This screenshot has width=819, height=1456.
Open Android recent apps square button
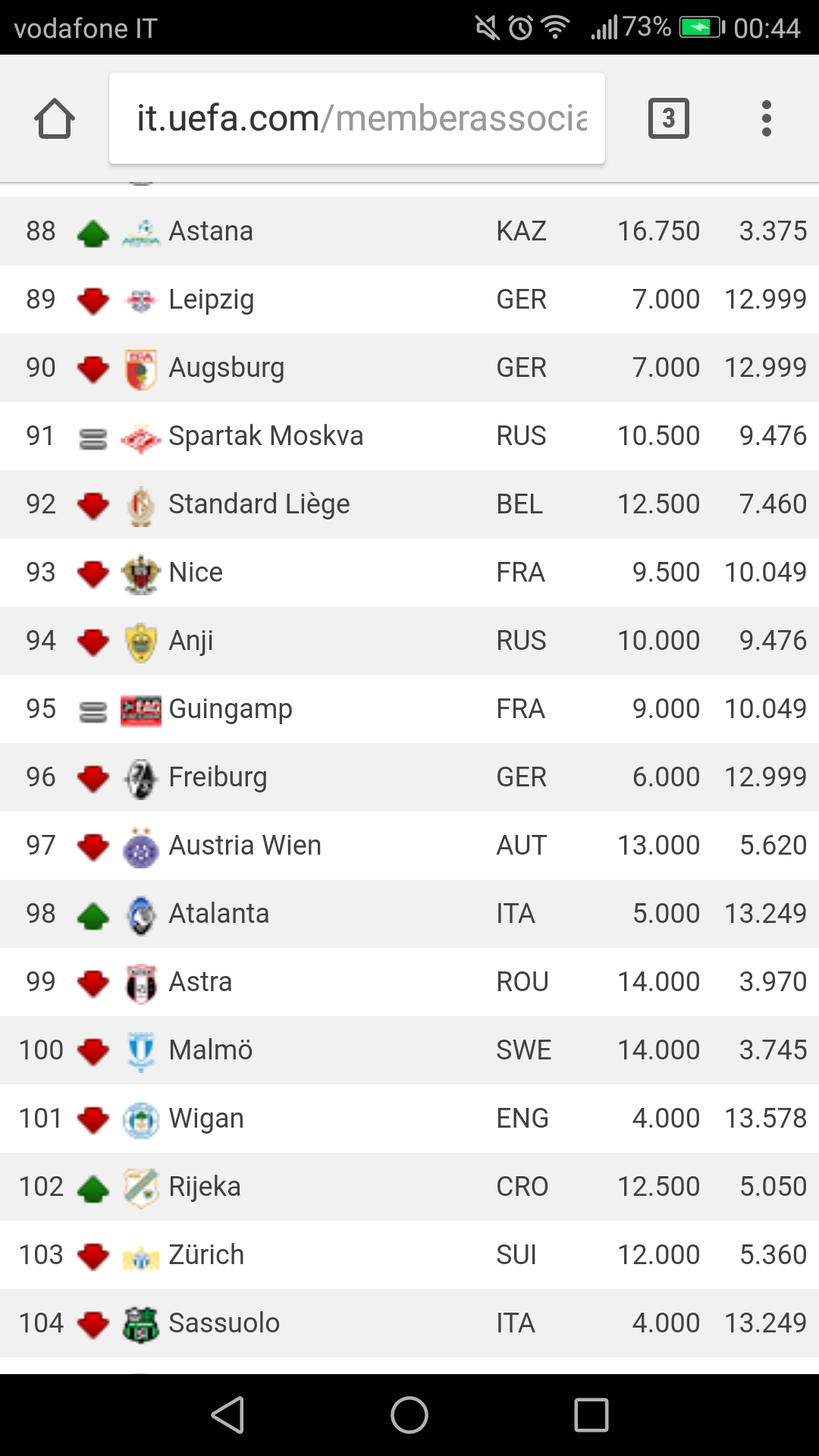tap(591, 1415)
